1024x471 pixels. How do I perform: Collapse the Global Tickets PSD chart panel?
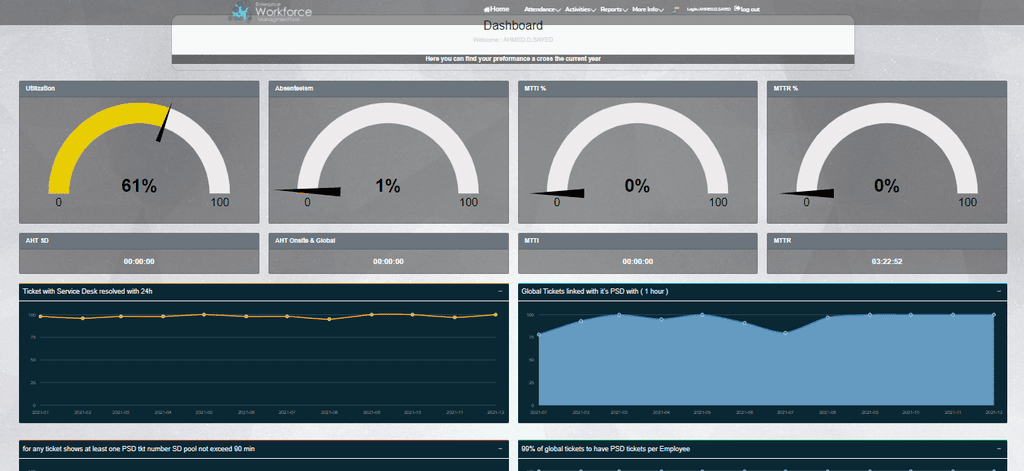pos(999,291)
